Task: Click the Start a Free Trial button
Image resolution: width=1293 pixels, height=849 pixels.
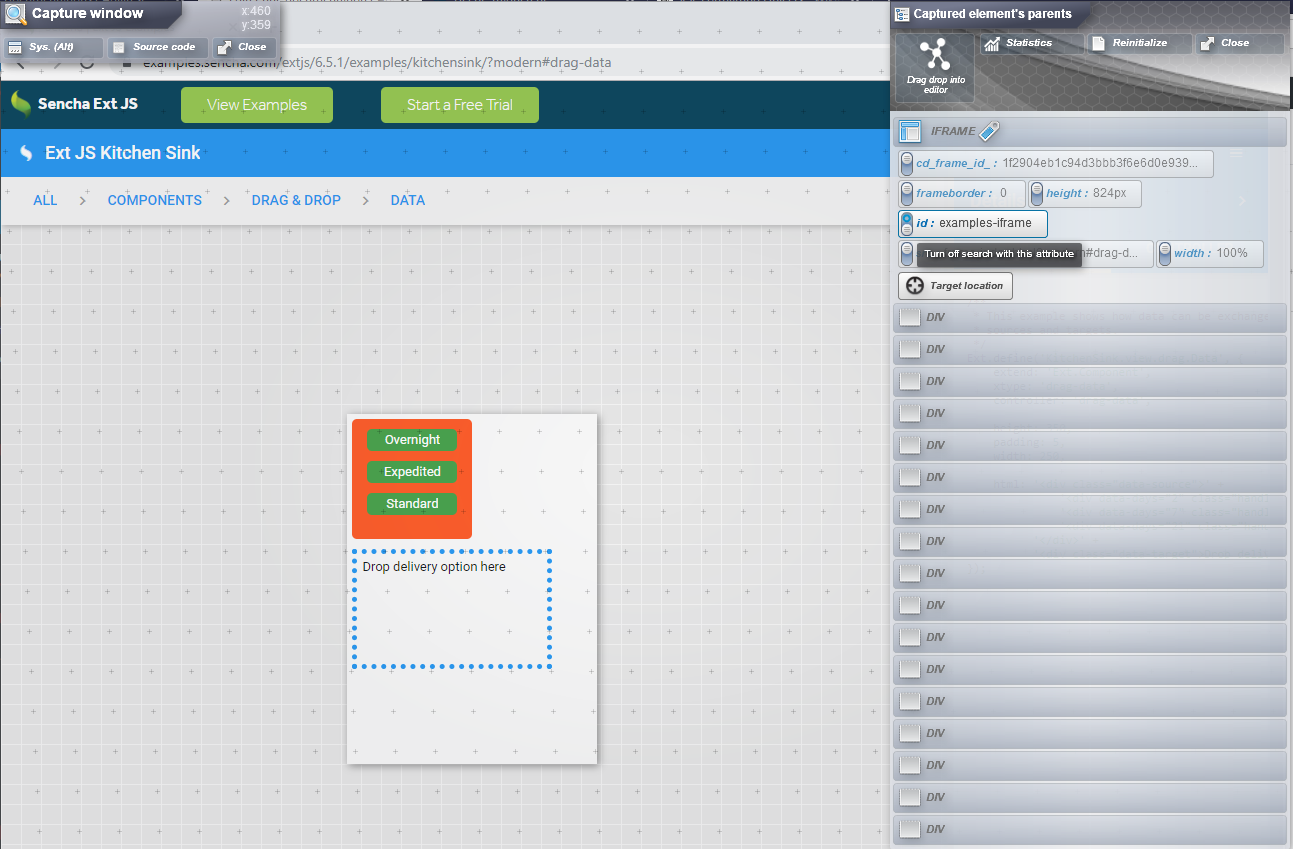Action: click(459, 104)
